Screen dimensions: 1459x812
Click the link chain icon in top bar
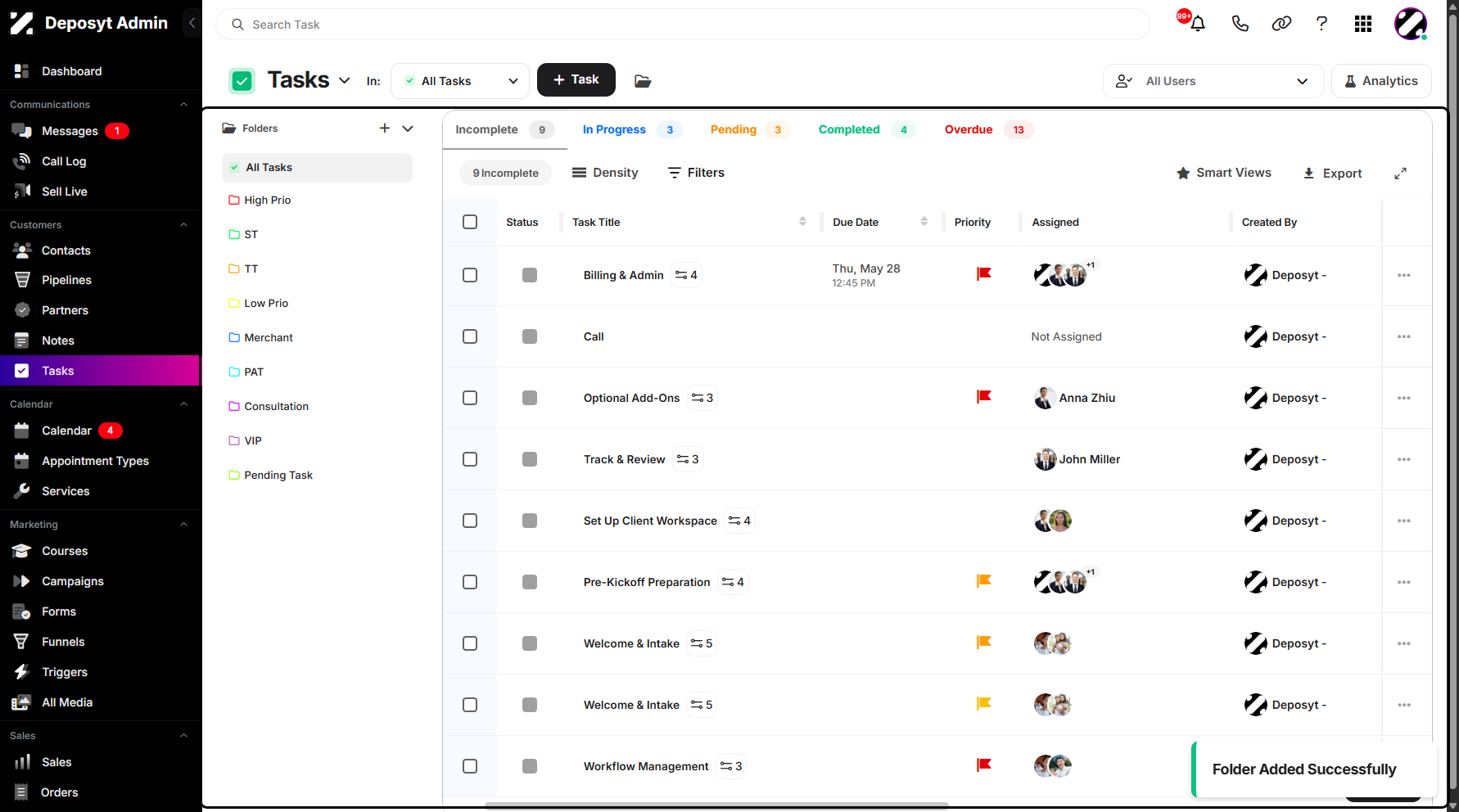pos(1281,24)
